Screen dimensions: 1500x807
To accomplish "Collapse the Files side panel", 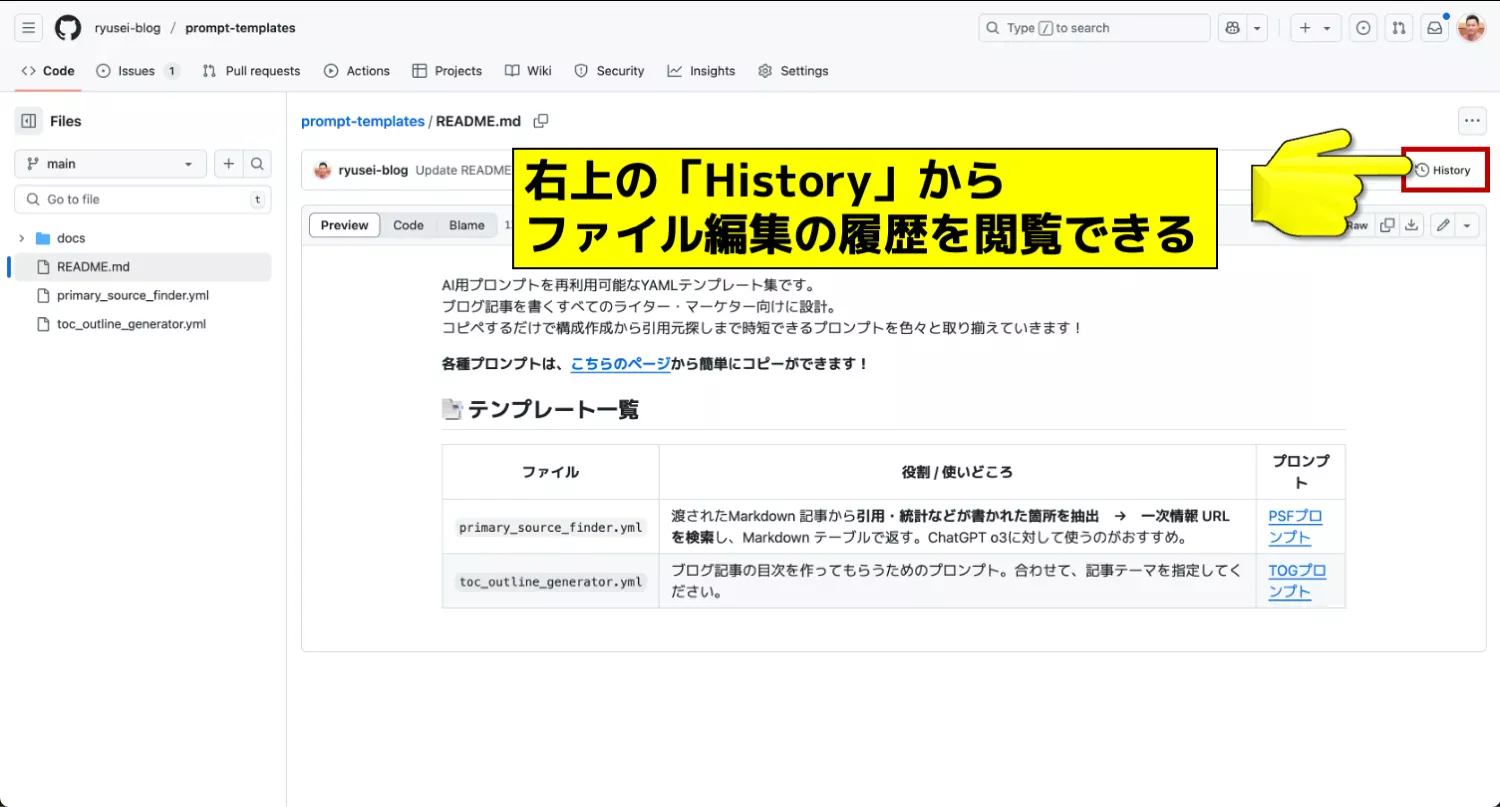I will click(29, 121).
